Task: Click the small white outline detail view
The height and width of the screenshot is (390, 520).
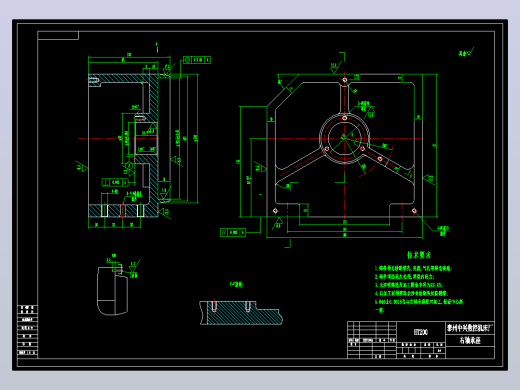Action: tap(112, 290)
